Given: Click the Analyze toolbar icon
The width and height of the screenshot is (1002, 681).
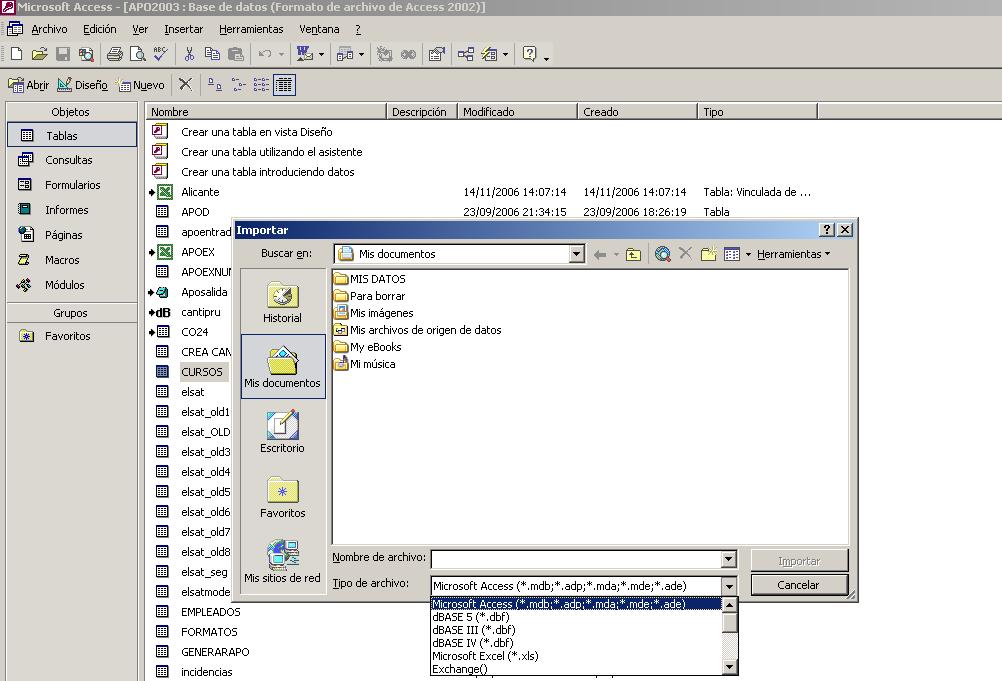Looking at the screenshot, I should (345, 54).
